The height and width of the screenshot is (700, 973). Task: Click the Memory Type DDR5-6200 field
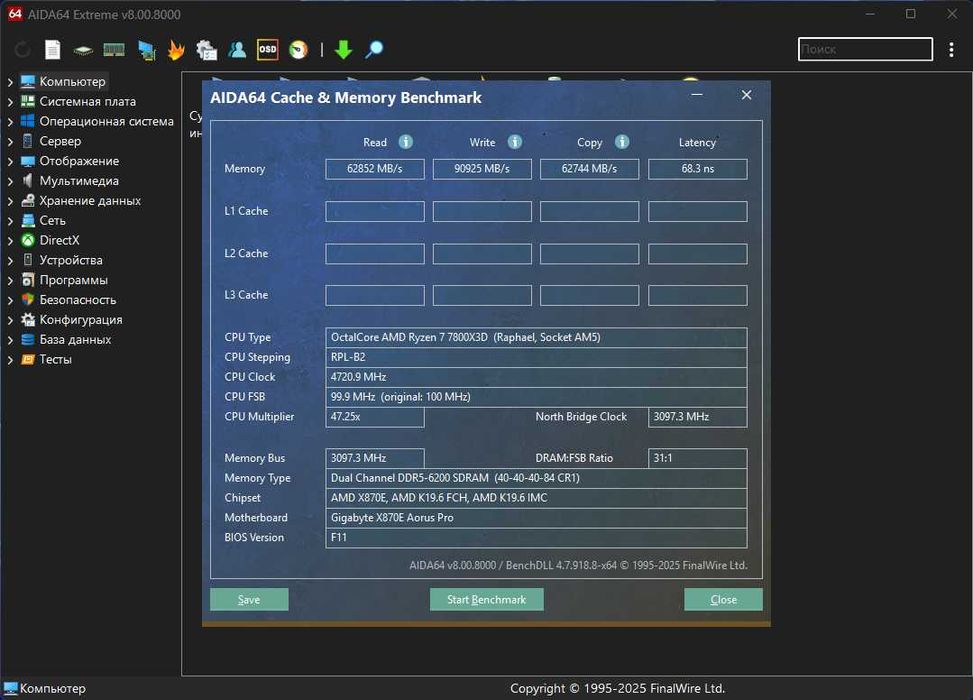[536, 478]
